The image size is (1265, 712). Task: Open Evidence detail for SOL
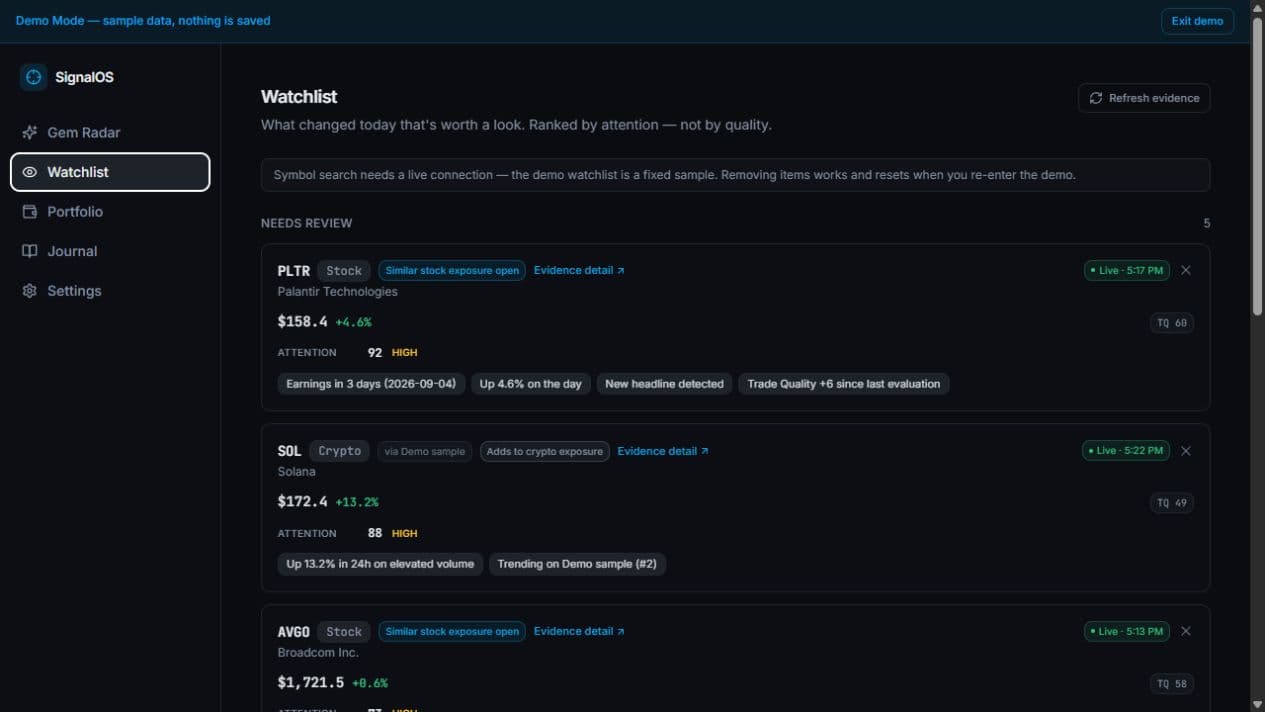(x=663, y=451)
